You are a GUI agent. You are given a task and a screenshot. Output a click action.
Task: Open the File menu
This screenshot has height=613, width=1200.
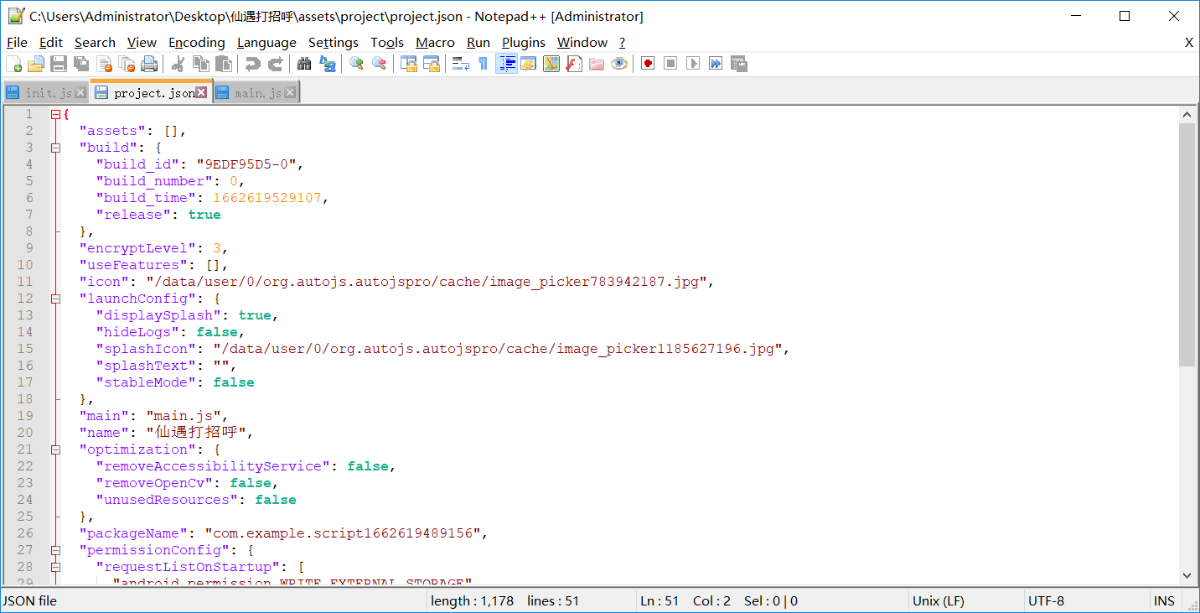pyautogui.click(x=17, y=42)
